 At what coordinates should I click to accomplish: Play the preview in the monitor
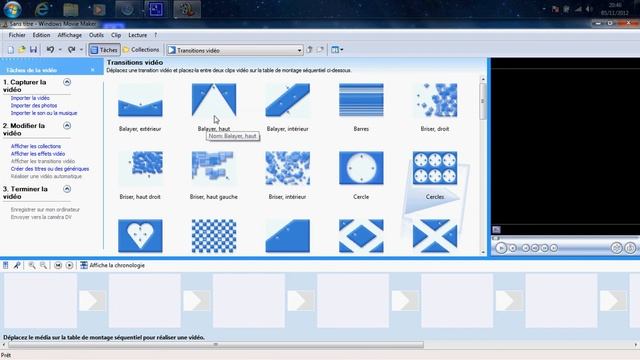[501, 248]
